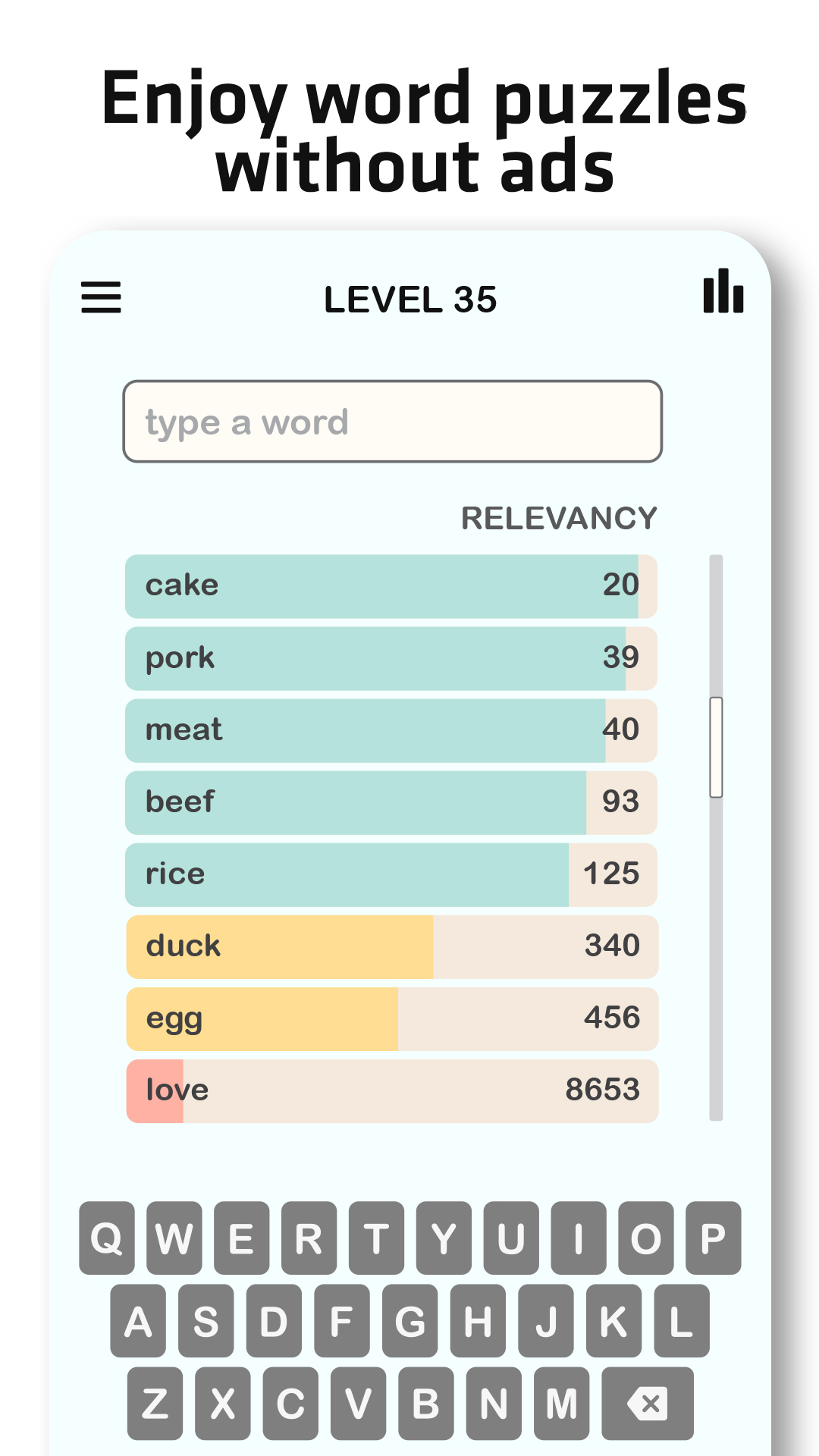Tap the T key
819x1456 pixels.
376,1238
